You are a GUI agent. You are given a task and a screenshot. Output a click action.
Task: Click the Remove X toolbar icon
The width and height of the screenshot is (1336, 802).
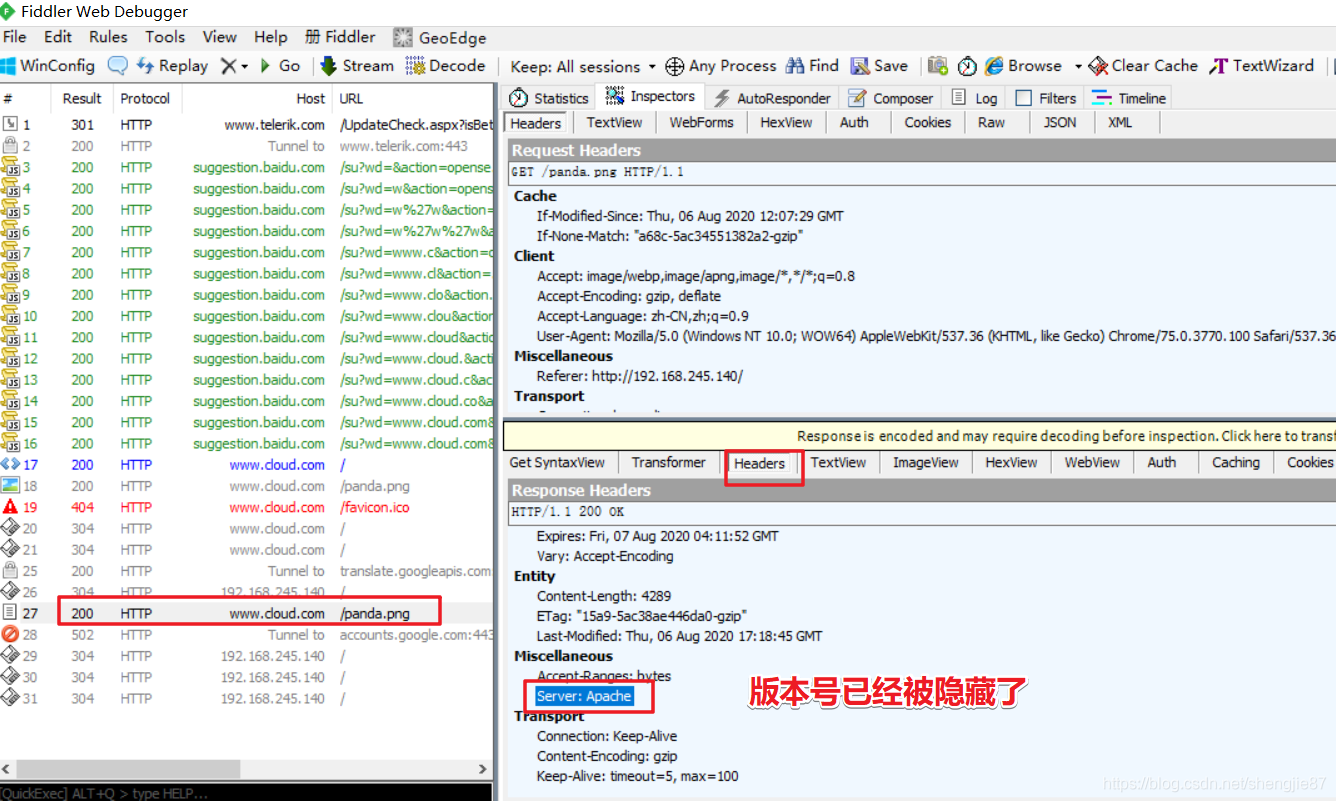[x=229, y=66]
